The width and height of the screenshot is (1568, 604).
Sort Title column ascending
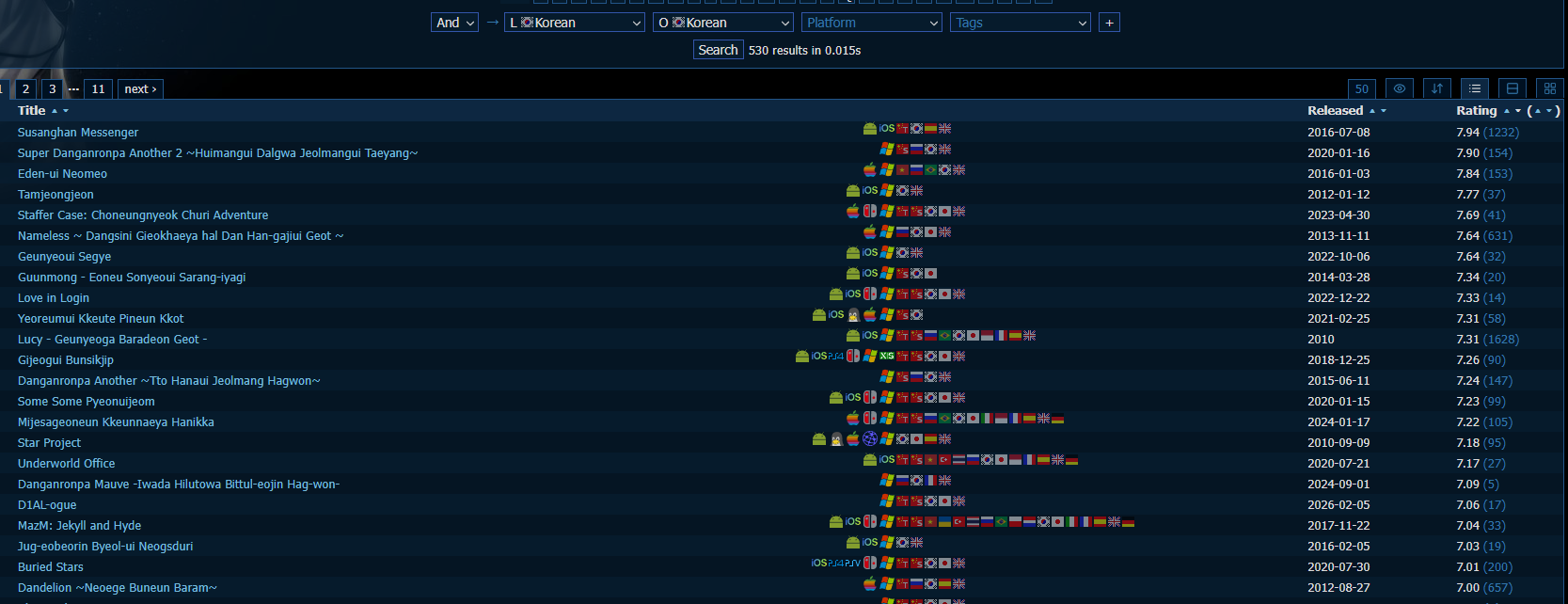coord(55,111)
